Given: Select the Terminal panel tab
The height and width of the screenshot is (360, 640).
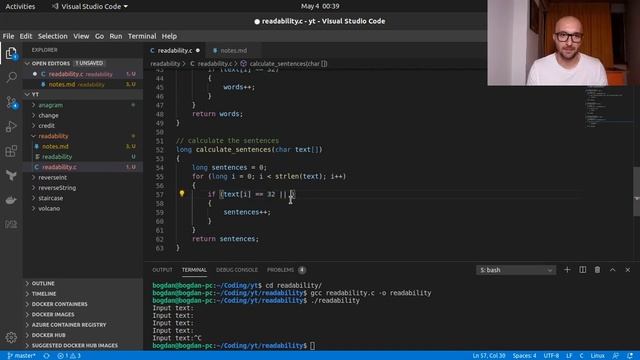Looking at the screenshot, I should 194,270.
